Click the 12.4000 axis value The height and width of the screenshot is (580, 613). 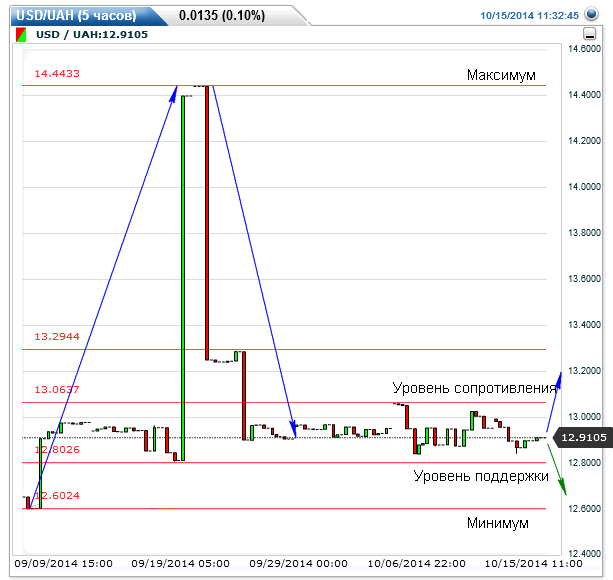584,553
